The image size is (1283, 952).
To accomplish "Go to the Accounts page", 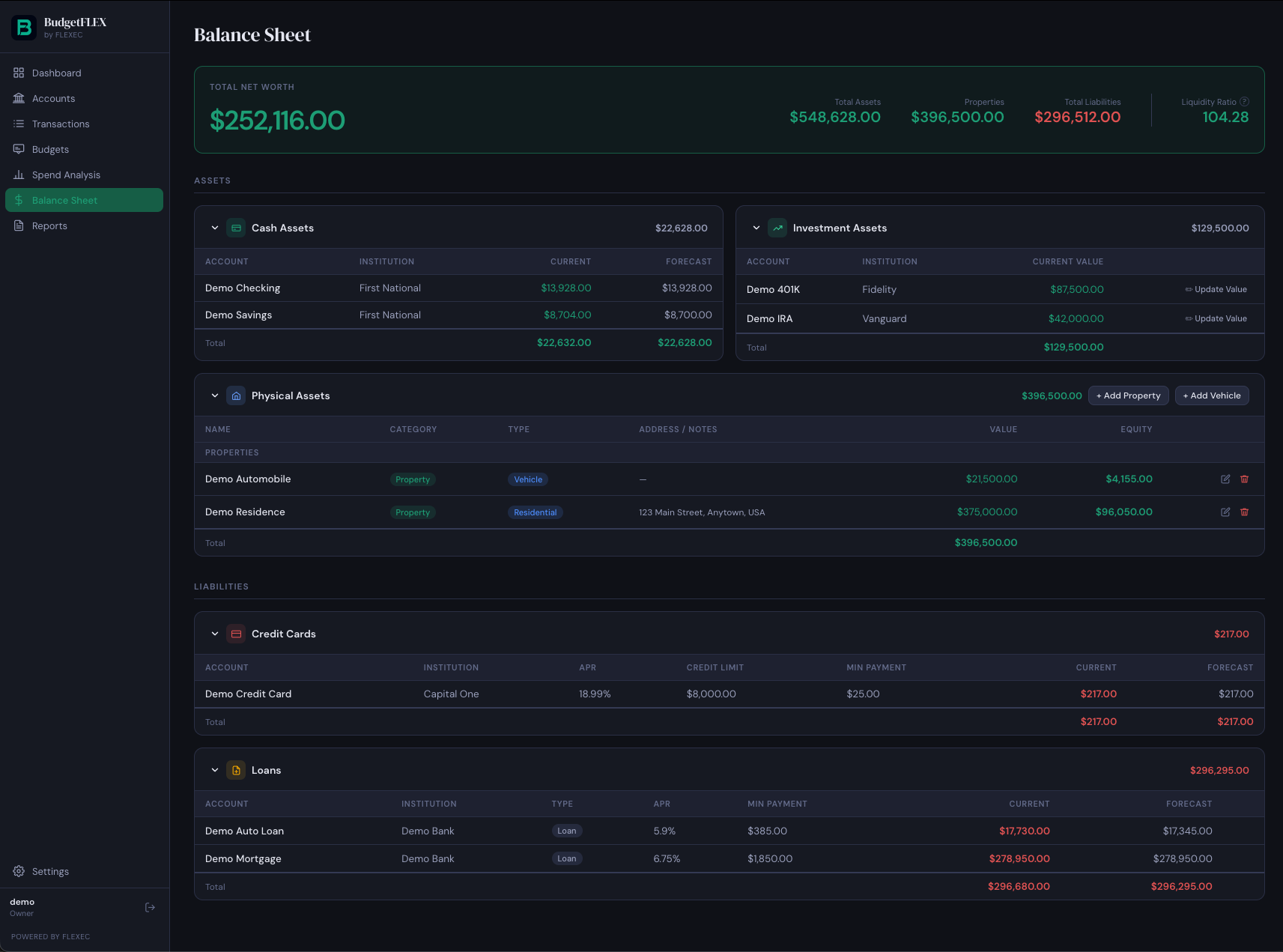I will click(84, 98).
